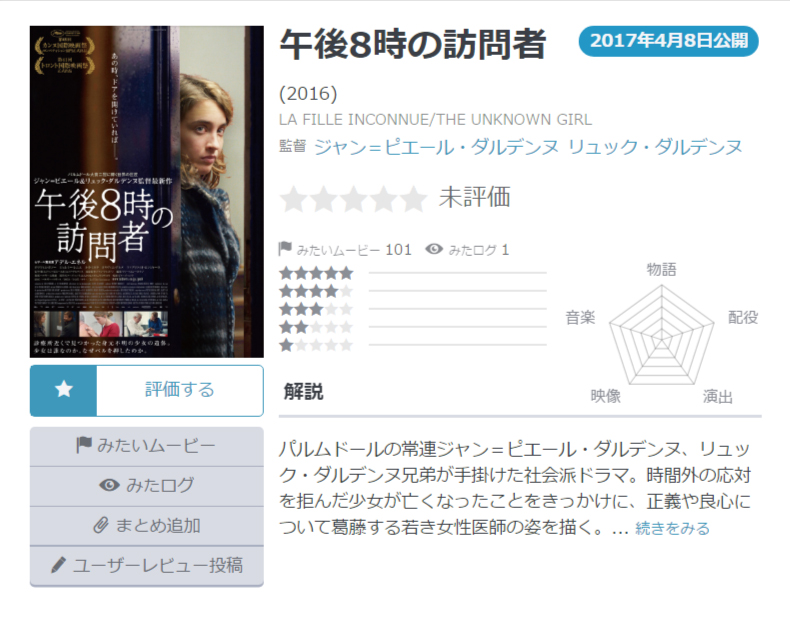
Task: Click the three-star rating distribution row
Action: pos(413,309)
